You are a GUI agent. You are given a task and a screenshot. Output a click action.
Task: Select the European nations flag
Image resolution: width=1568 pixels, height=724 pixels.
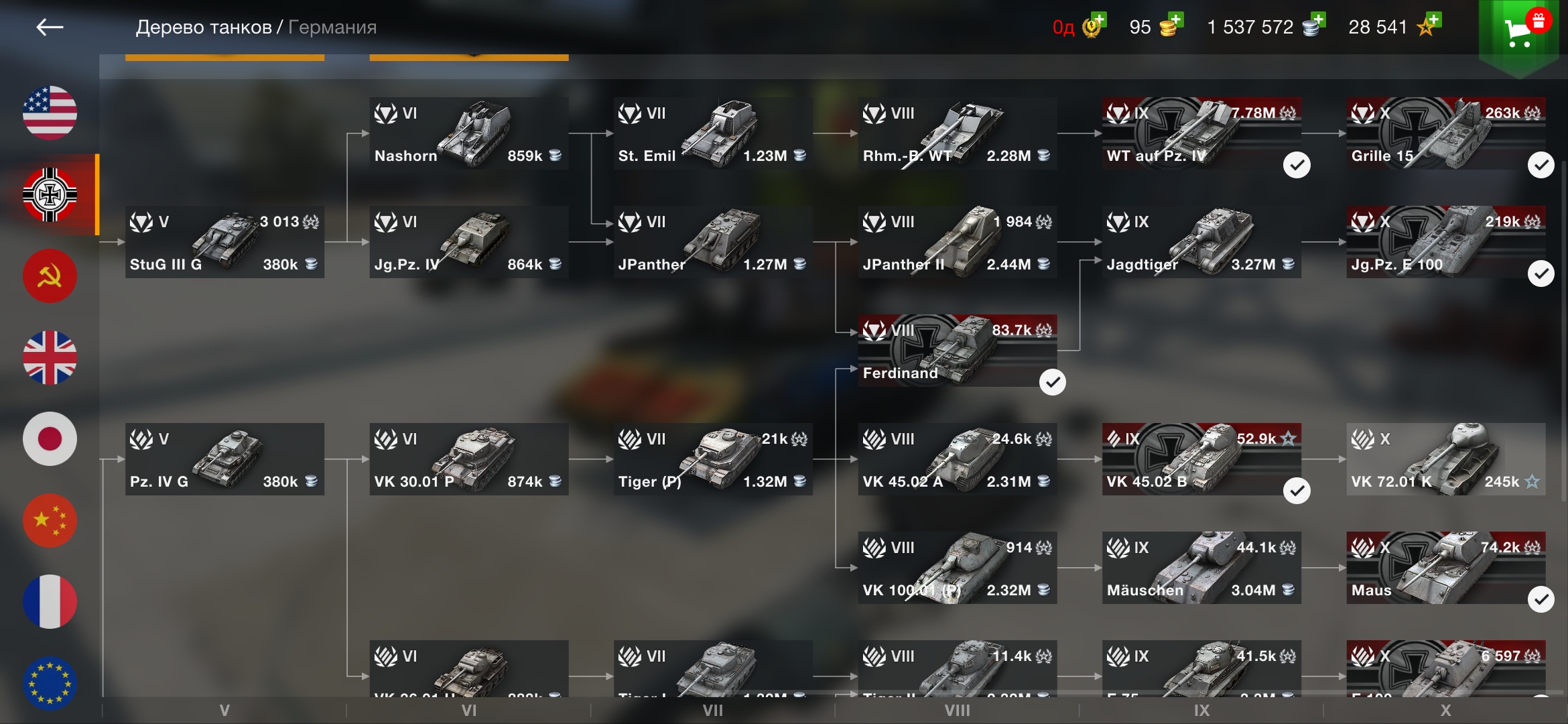pos(50,683)
